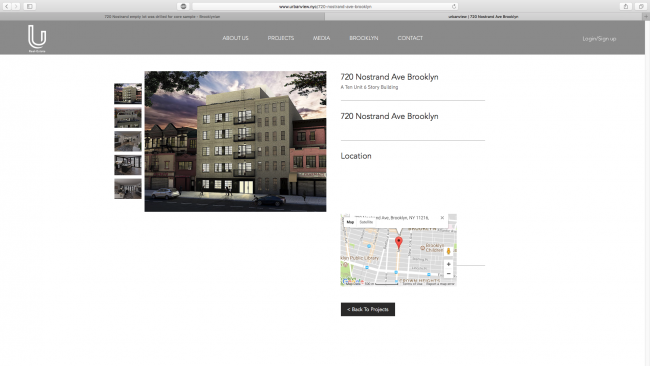The height and width of the screenshot is (366, 650).
Task: Show all tabs icon in Safari
Action: click(x=641, y=6)
